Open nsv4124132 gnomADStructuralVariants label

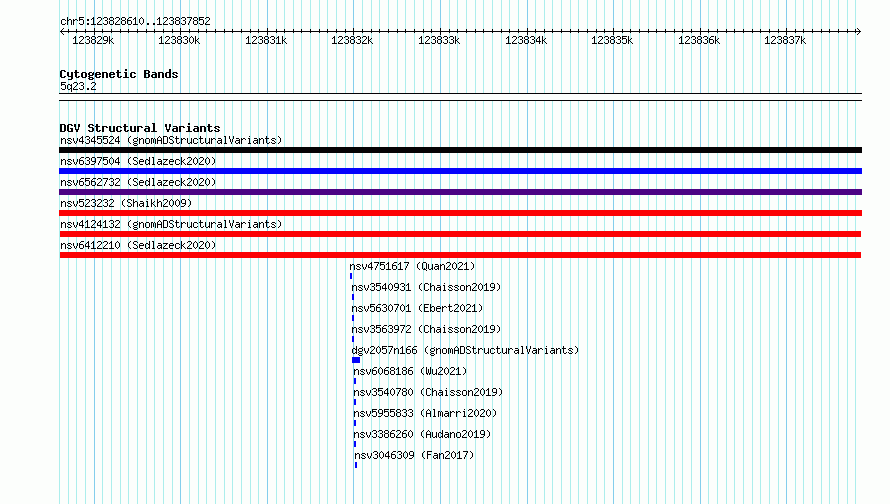[x=171, y=224]
